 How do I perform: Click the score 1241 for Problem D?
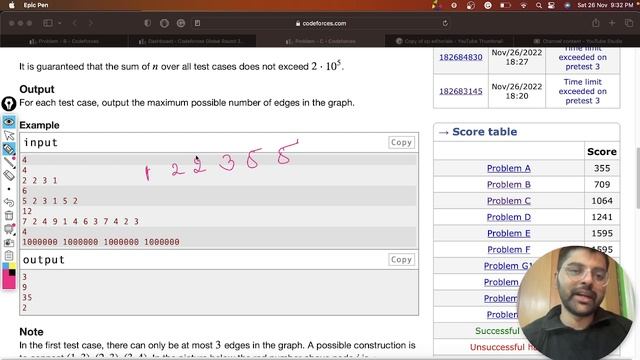602,217
